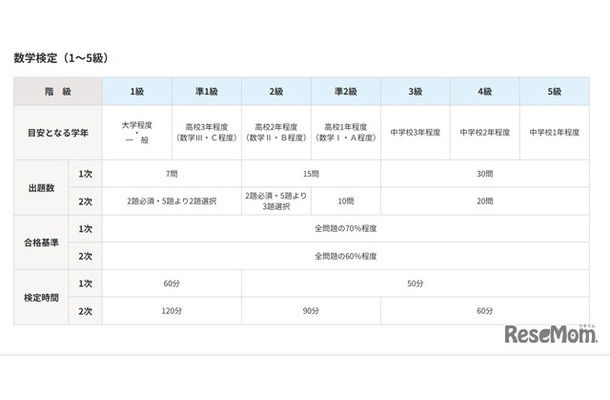Select the 中学校3年程度 cell
The width and height of the screenshot is (610, 400).
(415, 132)
